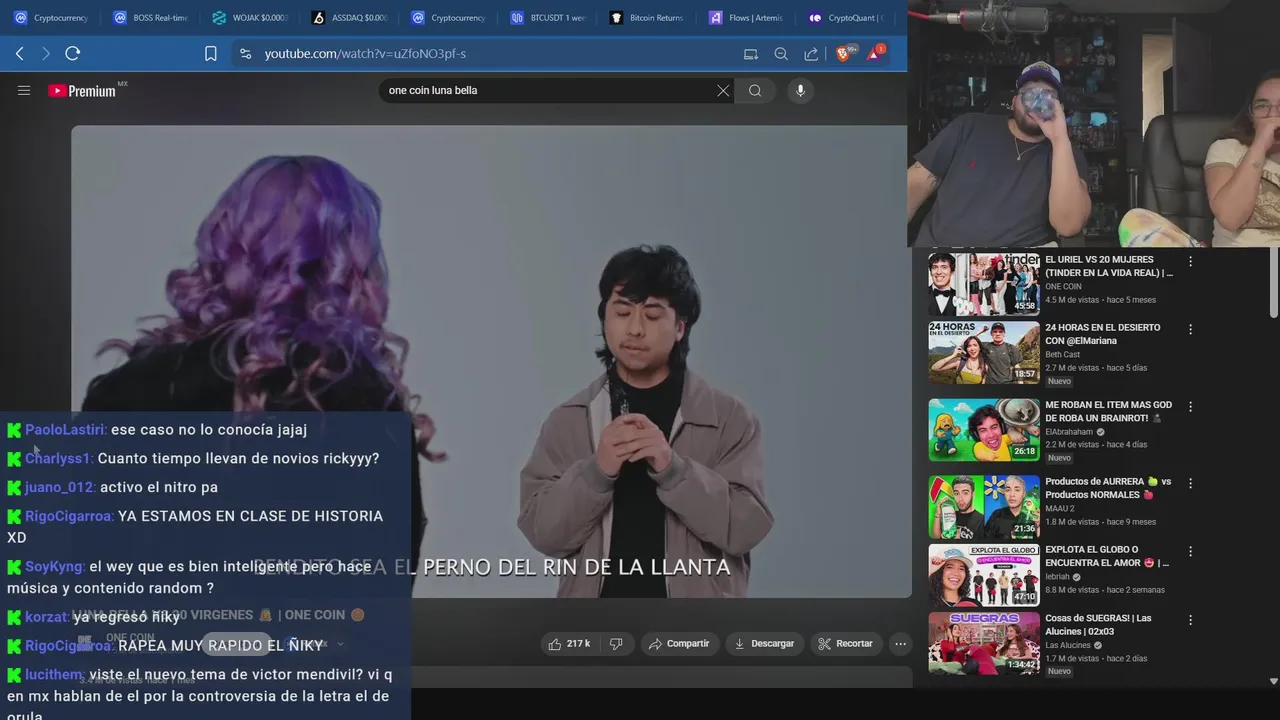Click the Las Alucines channel name
Image resolution: width=1280 pixels, height=720 pixels.
(x=1068, y=645)
